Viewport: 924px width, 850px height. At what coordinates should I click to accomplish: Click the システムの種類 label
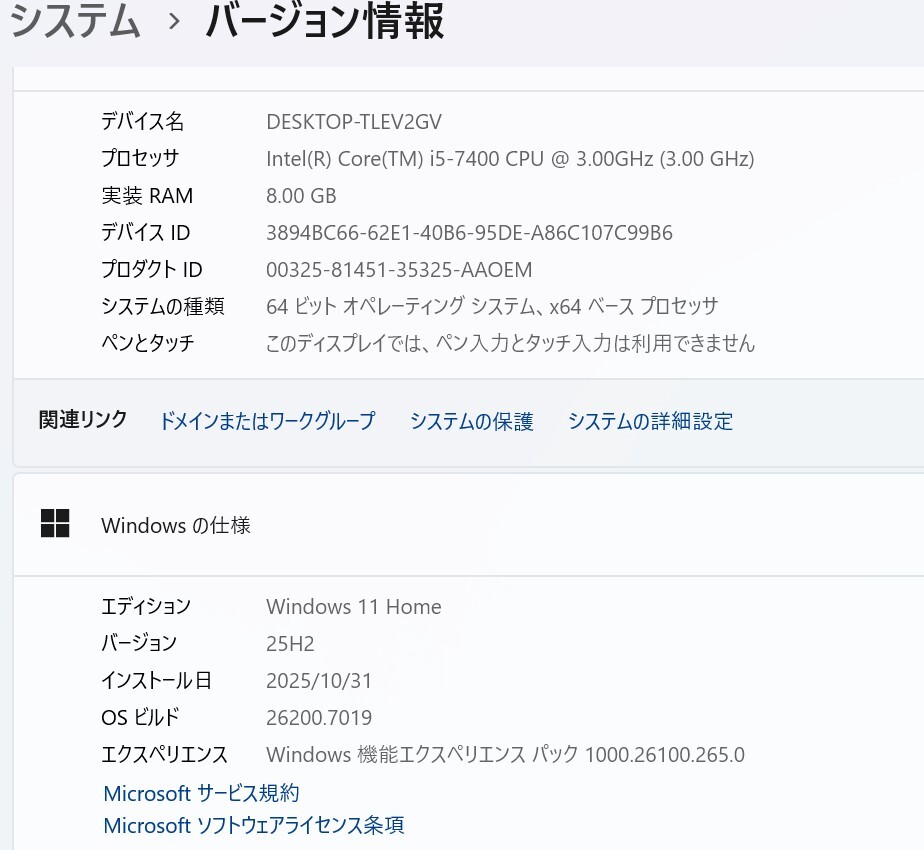click(163, 306)
